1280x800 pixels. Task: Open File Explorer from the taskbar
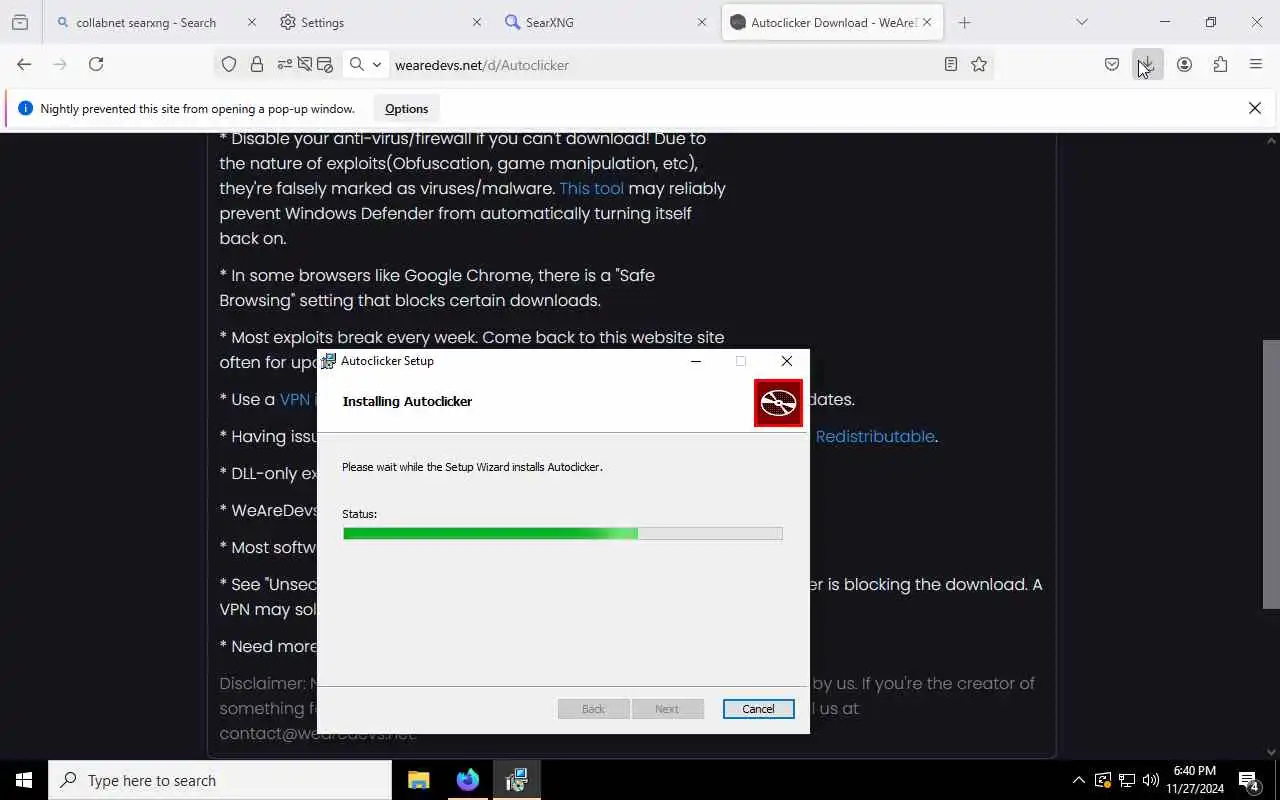[419, 780]
